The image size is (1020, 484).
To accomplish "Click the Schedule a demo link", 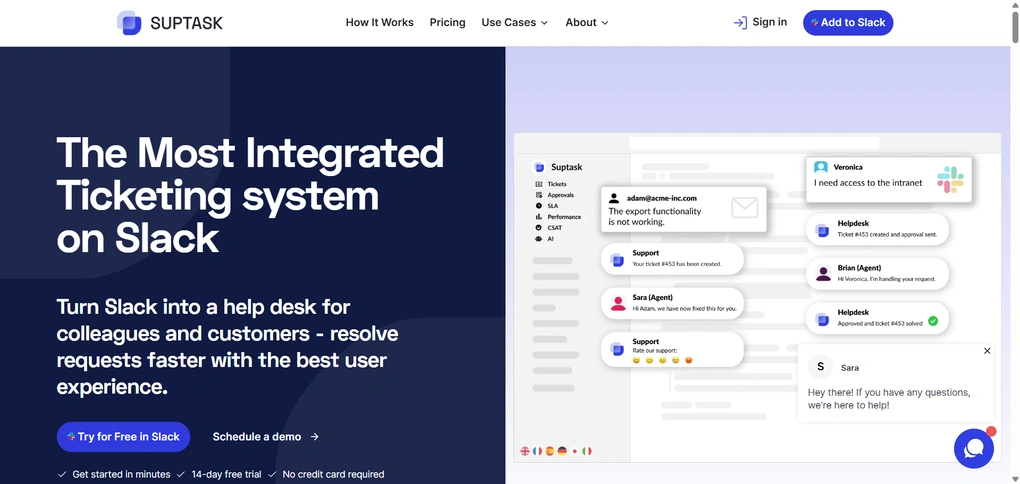I will pos(265,437).
